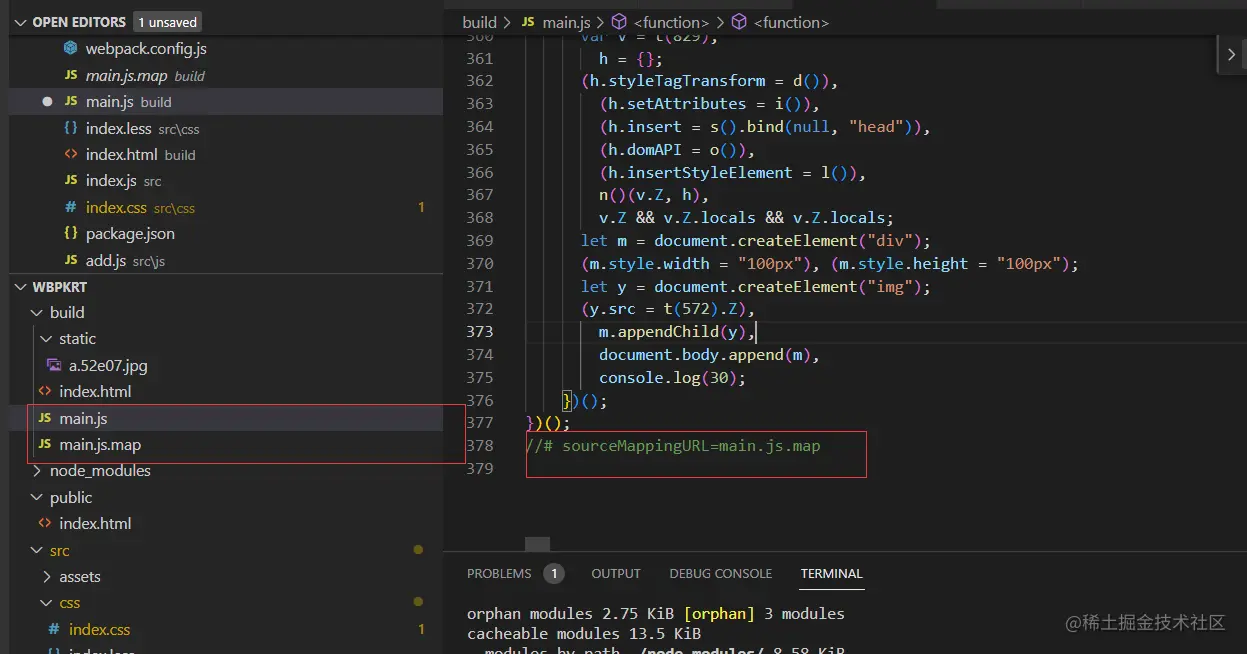Select main.js.map in open editors list
Screen dimensions: 1247x654
click(x=126, y=75)
